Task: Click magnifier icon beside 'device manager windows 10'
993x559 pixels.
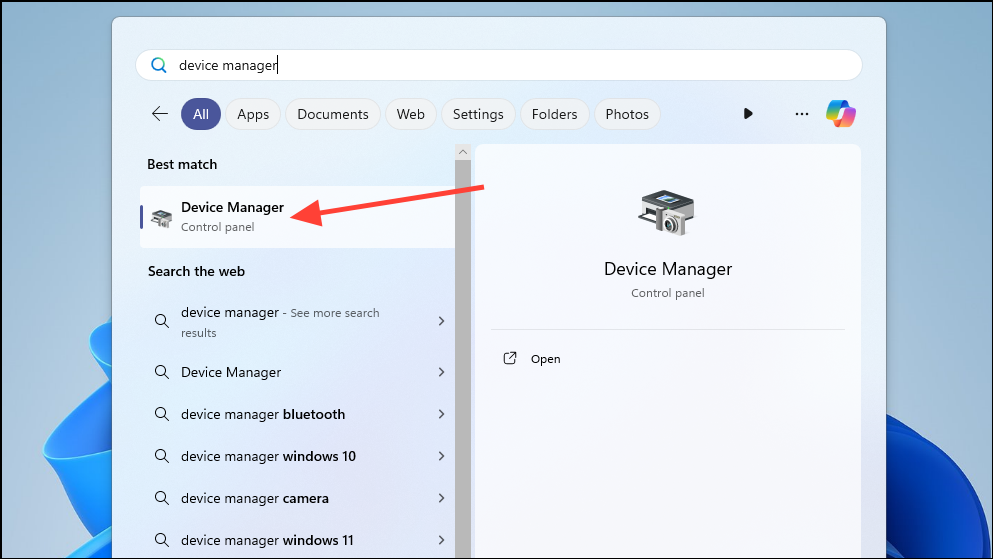Action: pos(161,456)
